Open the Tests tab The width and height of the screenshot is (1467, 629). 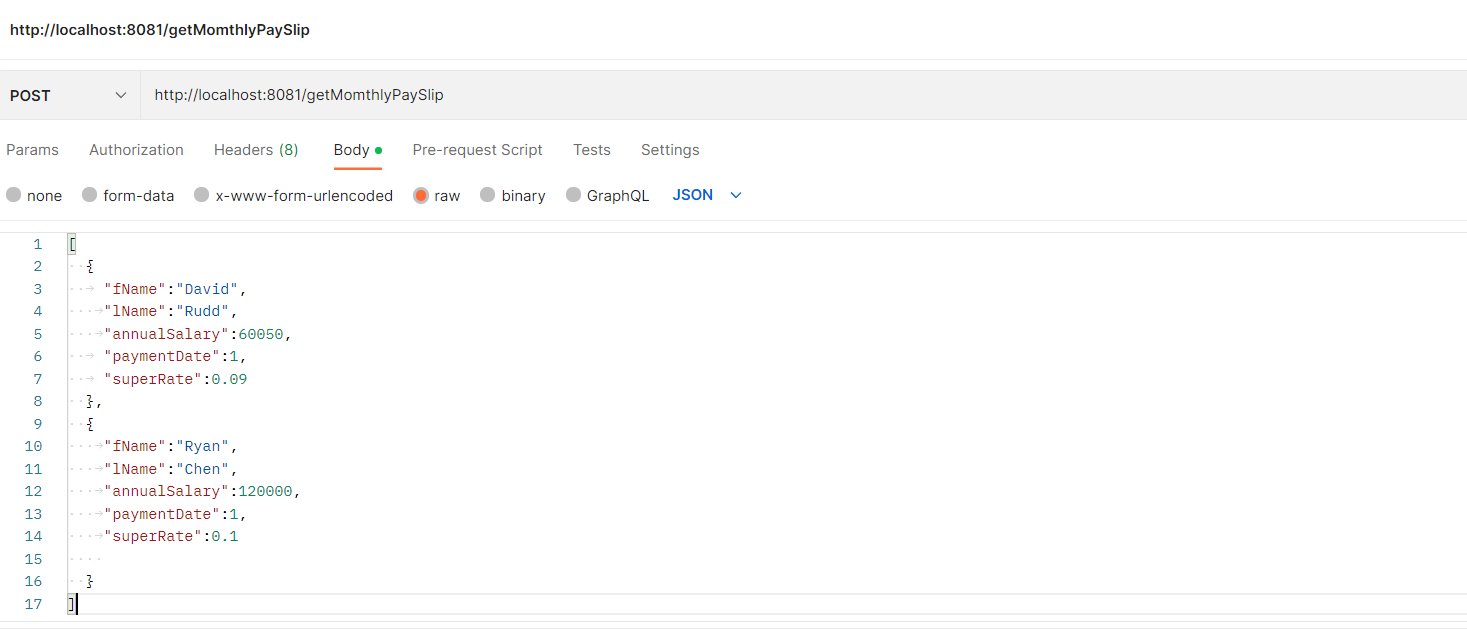pos(591,149)
